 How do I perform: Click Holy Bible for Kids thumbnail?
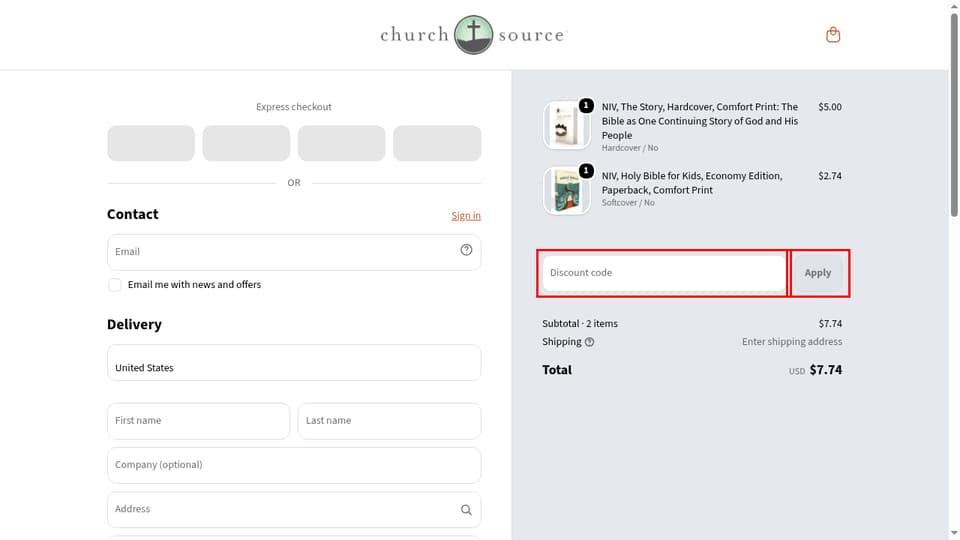tap(566, 191)
